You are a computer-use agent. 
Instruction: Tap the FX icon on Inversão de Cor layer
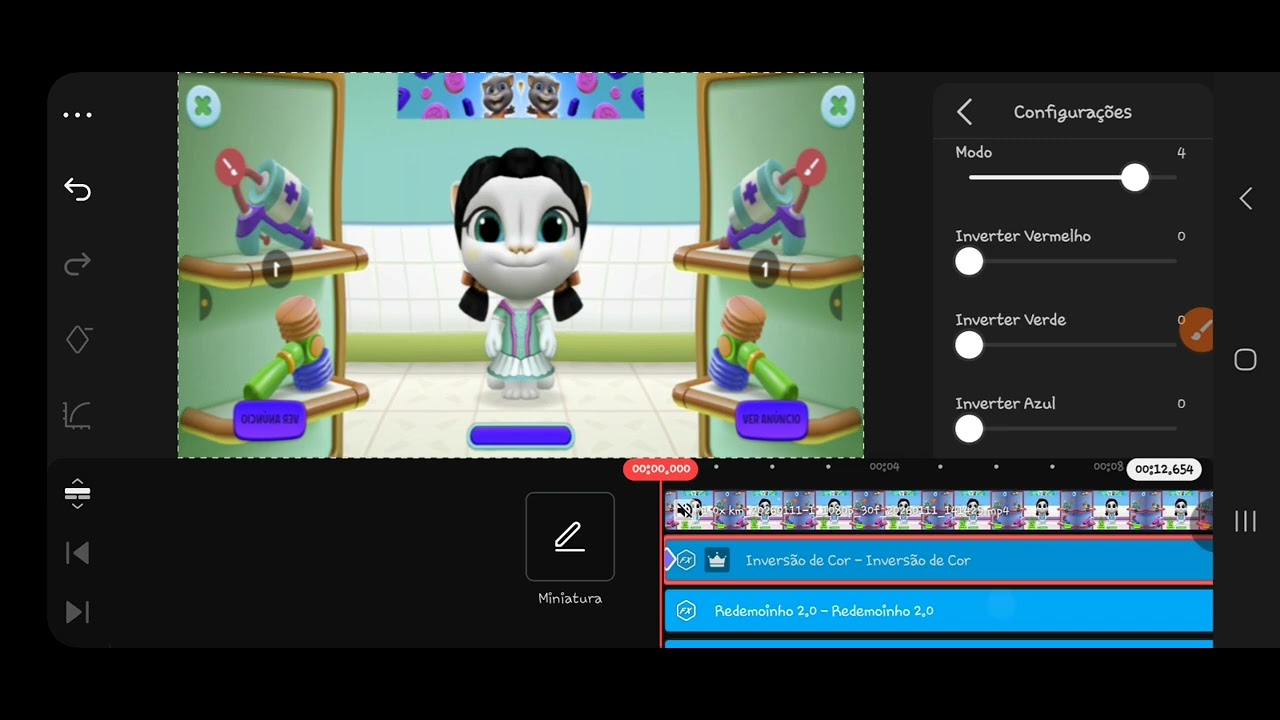coord(686,560)
